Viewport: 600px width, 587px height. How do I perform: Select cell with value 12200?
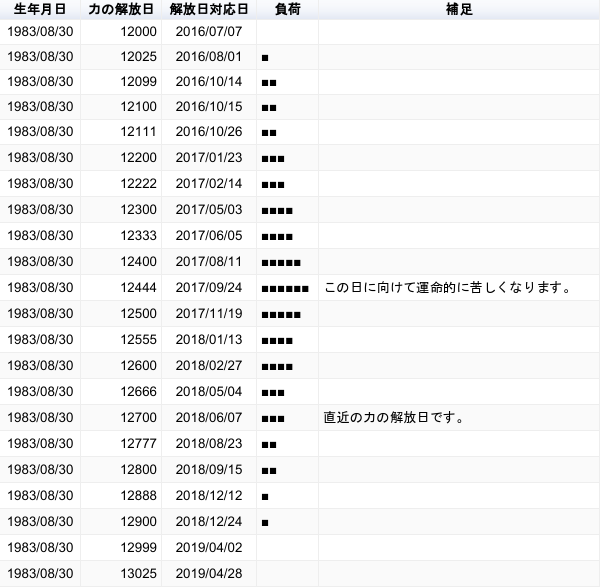[121, 157]
